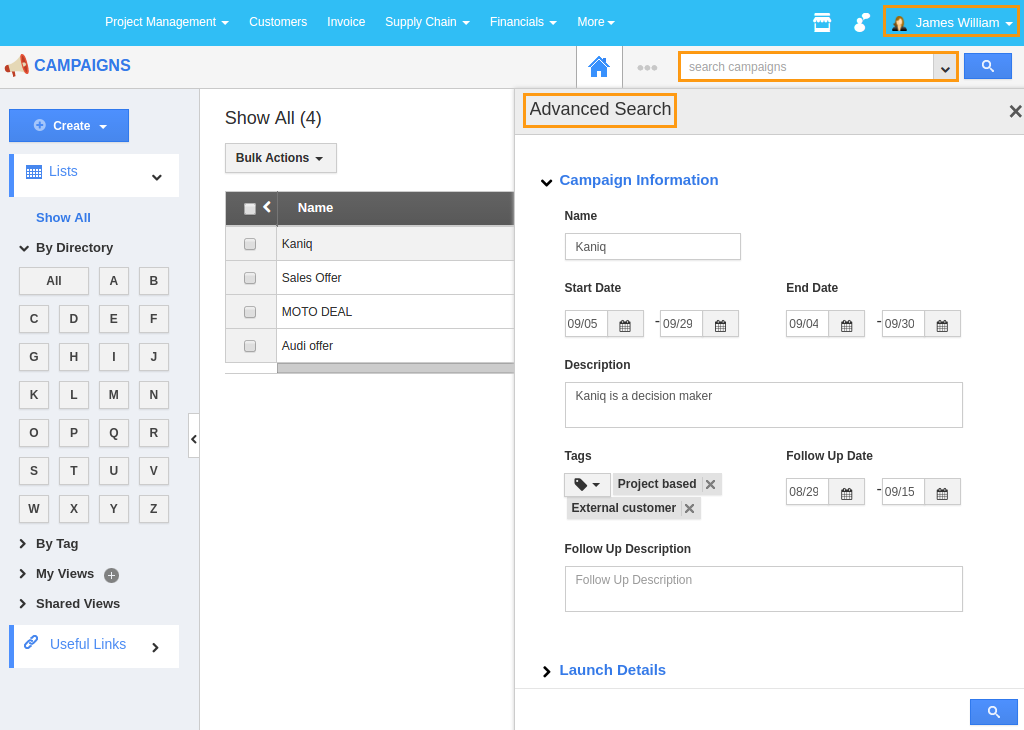1024x730 pixels.
Task: Filter directory by letter K
Action: click(34, 395)
